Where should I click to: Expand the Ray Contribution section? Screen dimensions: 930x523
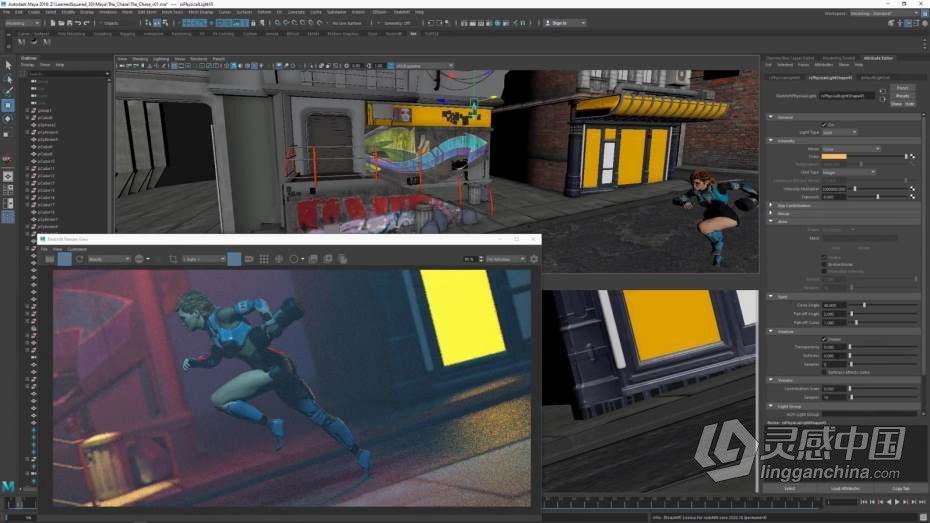[770, 205]
